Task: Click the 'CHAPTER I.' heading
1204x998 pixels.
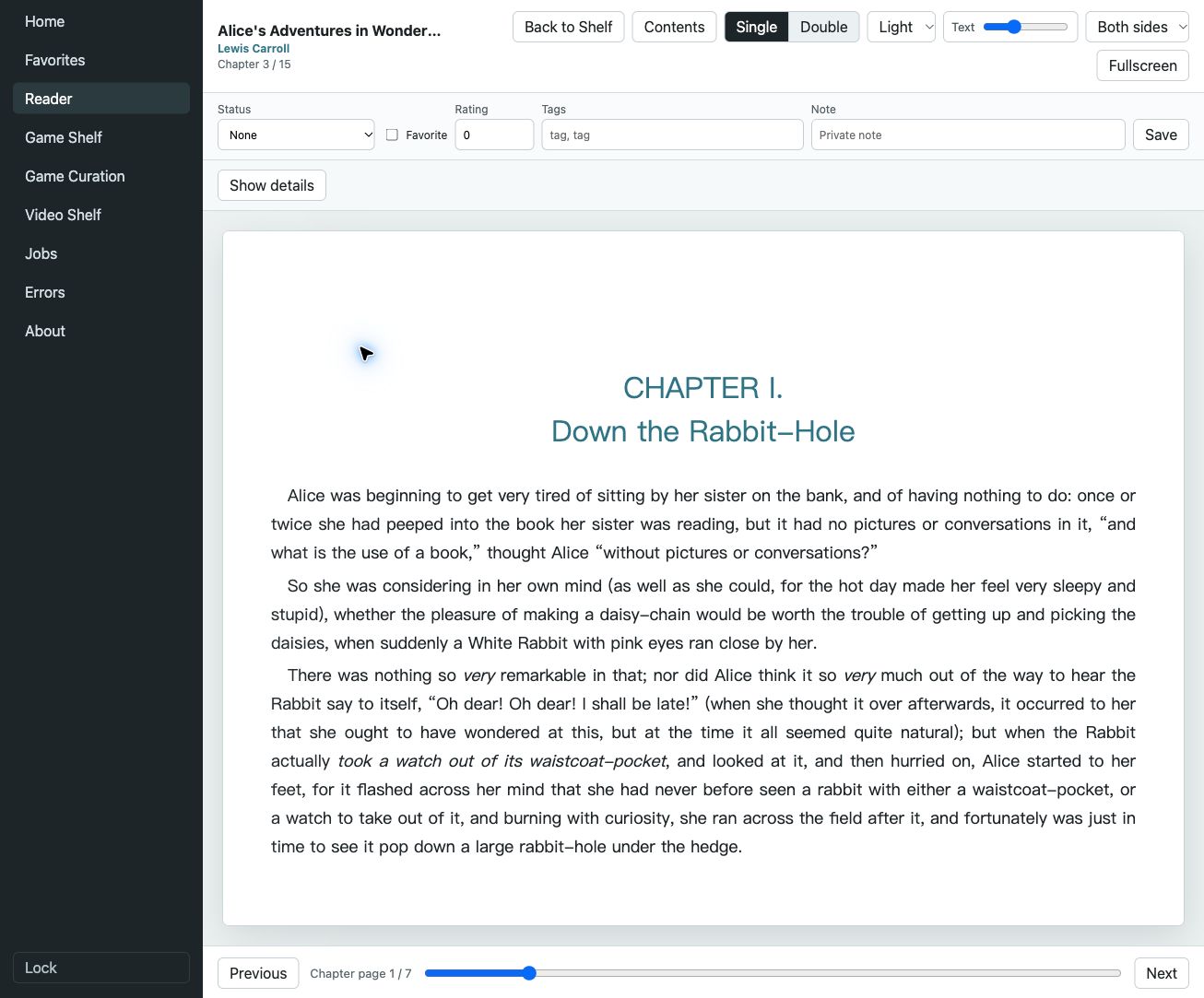Action: pos(703,388)
